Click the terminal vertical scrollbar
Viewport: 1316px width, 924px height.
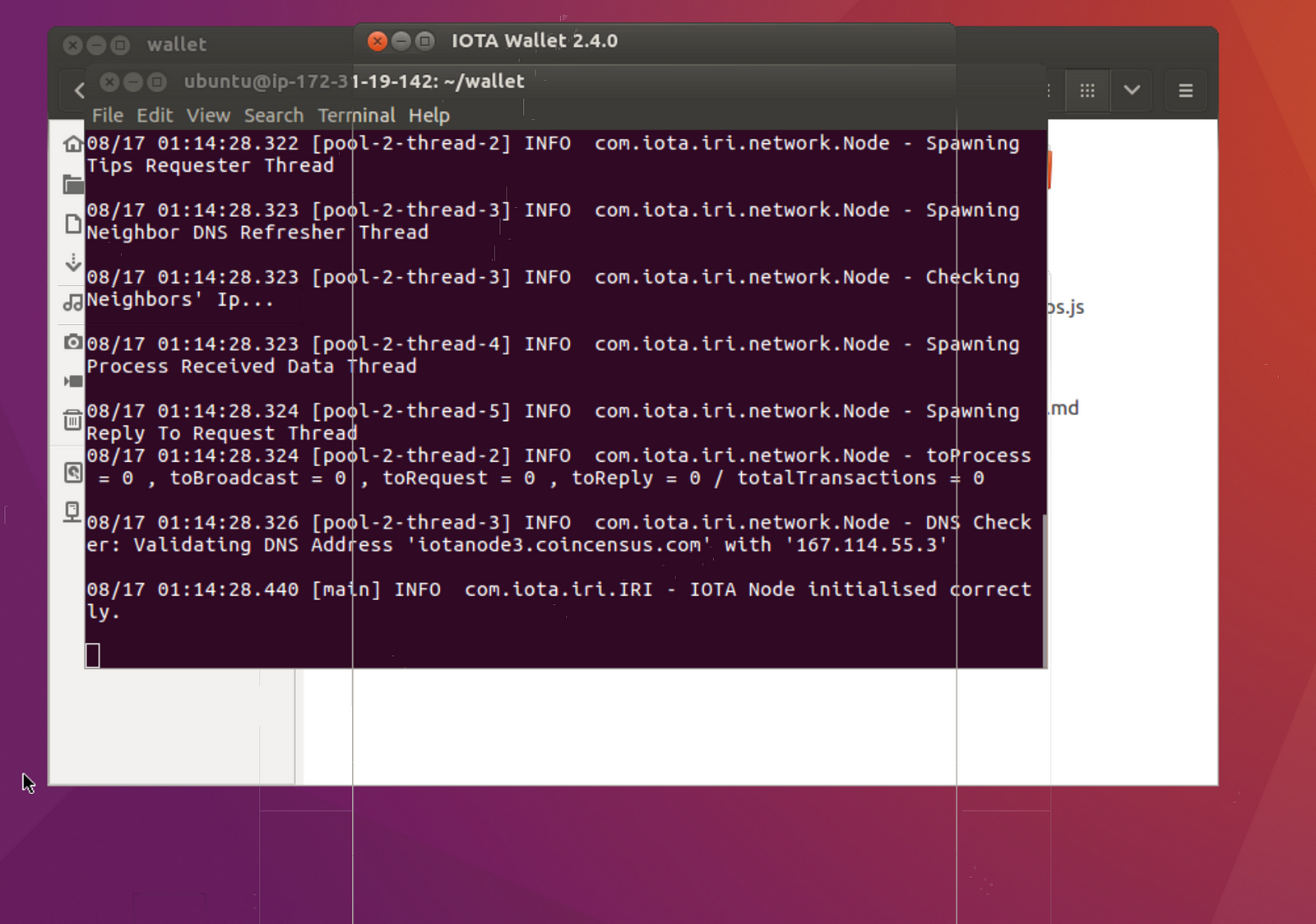1045,589
